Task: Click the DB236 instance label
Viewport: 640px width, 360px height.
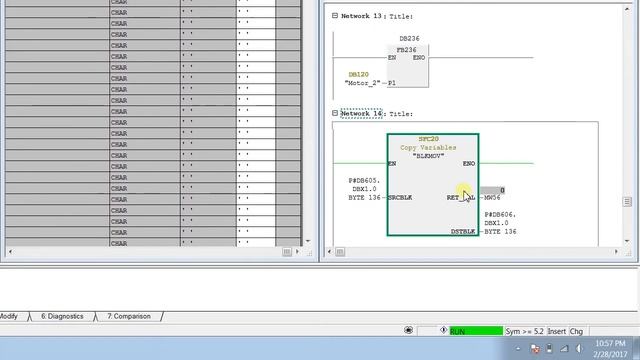Action: [x=409, y=38]
